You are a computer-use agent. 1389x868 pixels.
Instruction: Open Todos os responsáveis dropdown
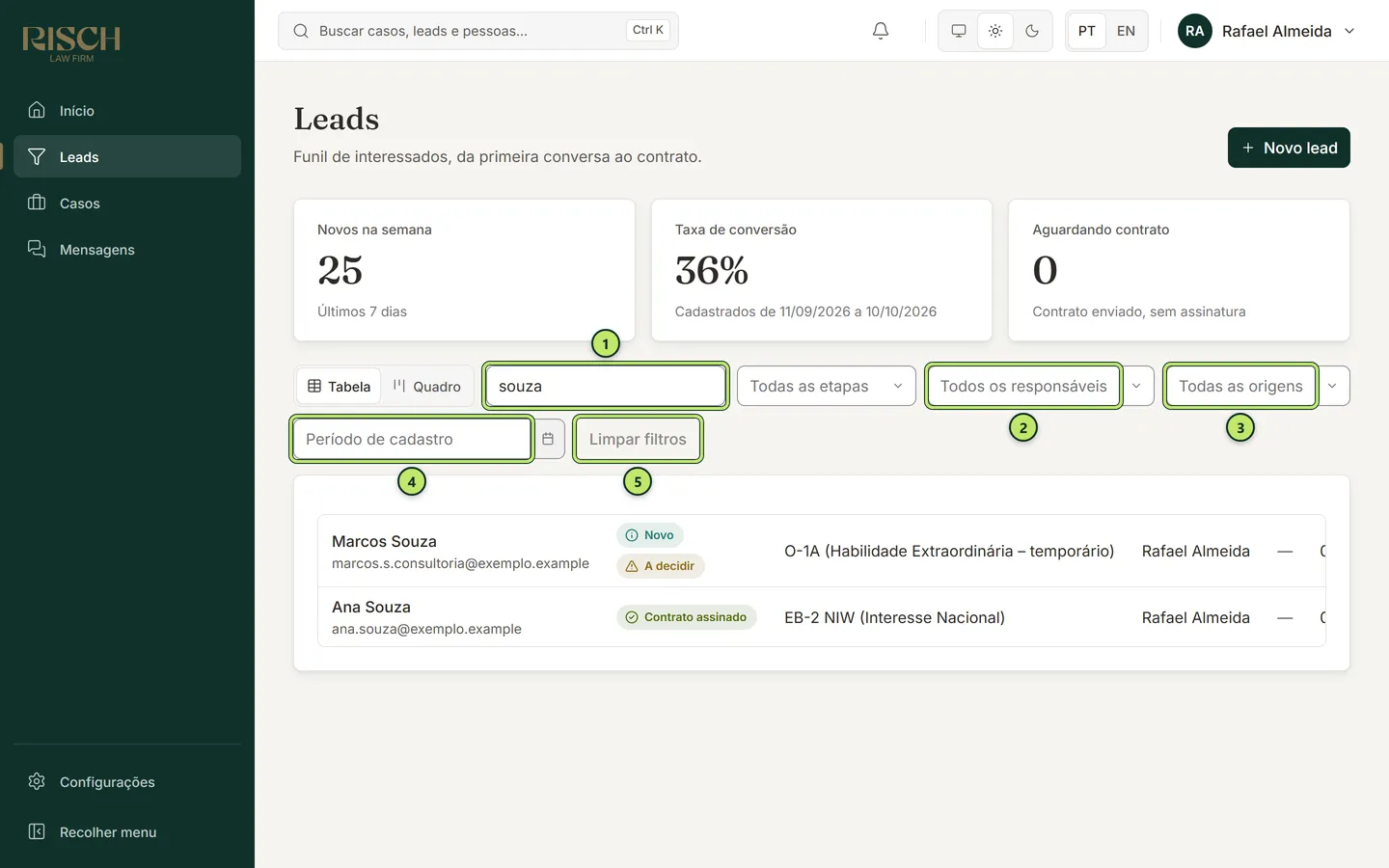1041,386
